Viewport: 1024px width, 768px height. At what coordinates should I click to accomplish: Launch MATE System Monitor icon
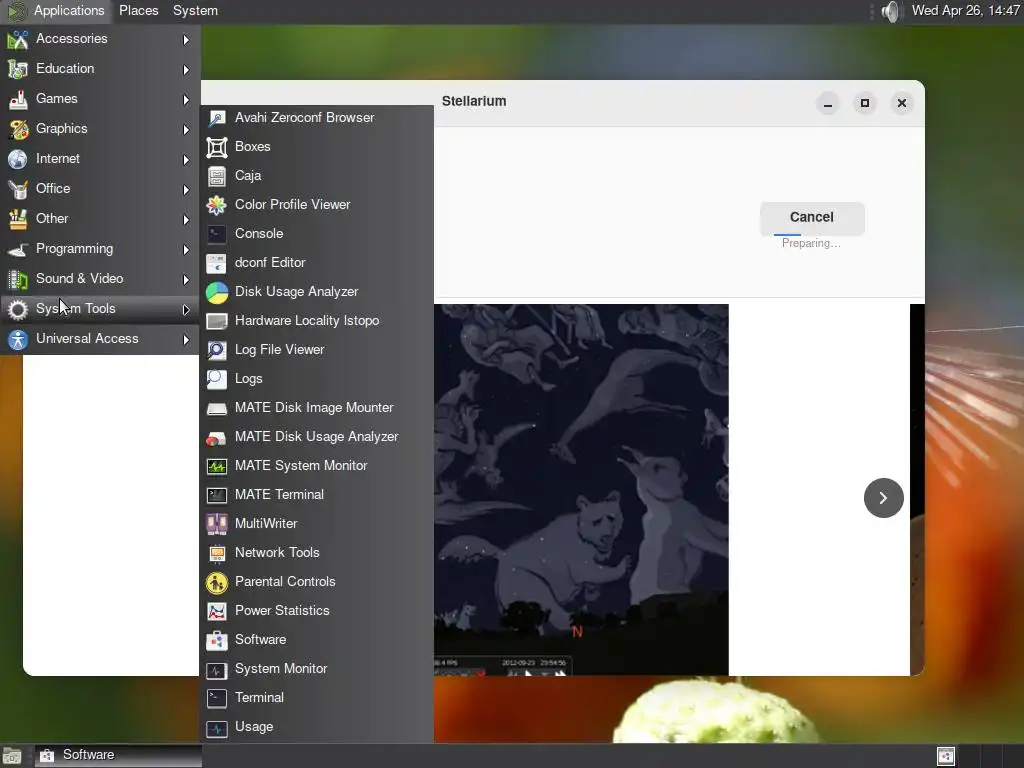[x=216, y=466]
